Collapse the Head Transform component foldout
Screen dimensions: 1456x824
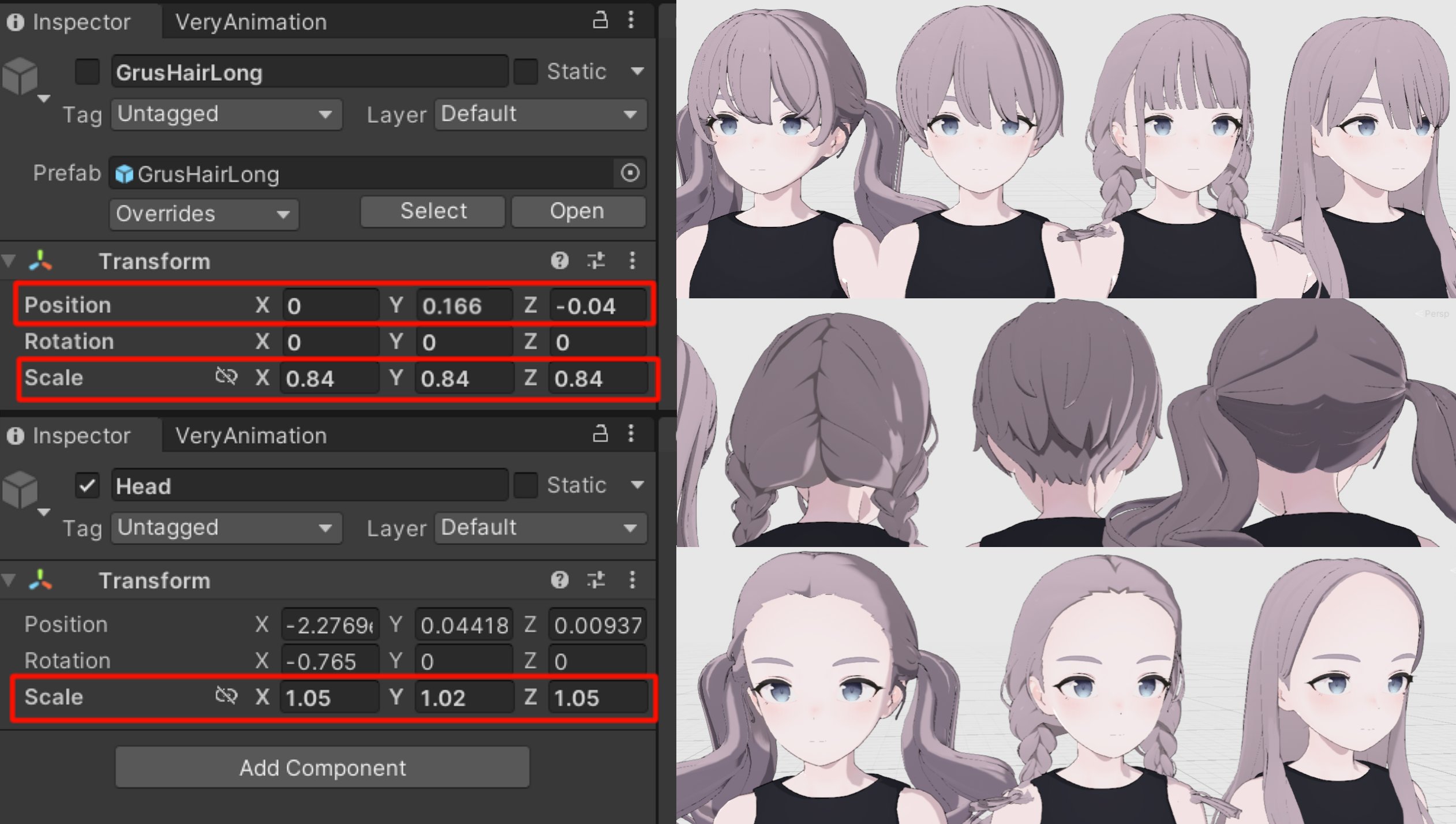coord(9,579)
